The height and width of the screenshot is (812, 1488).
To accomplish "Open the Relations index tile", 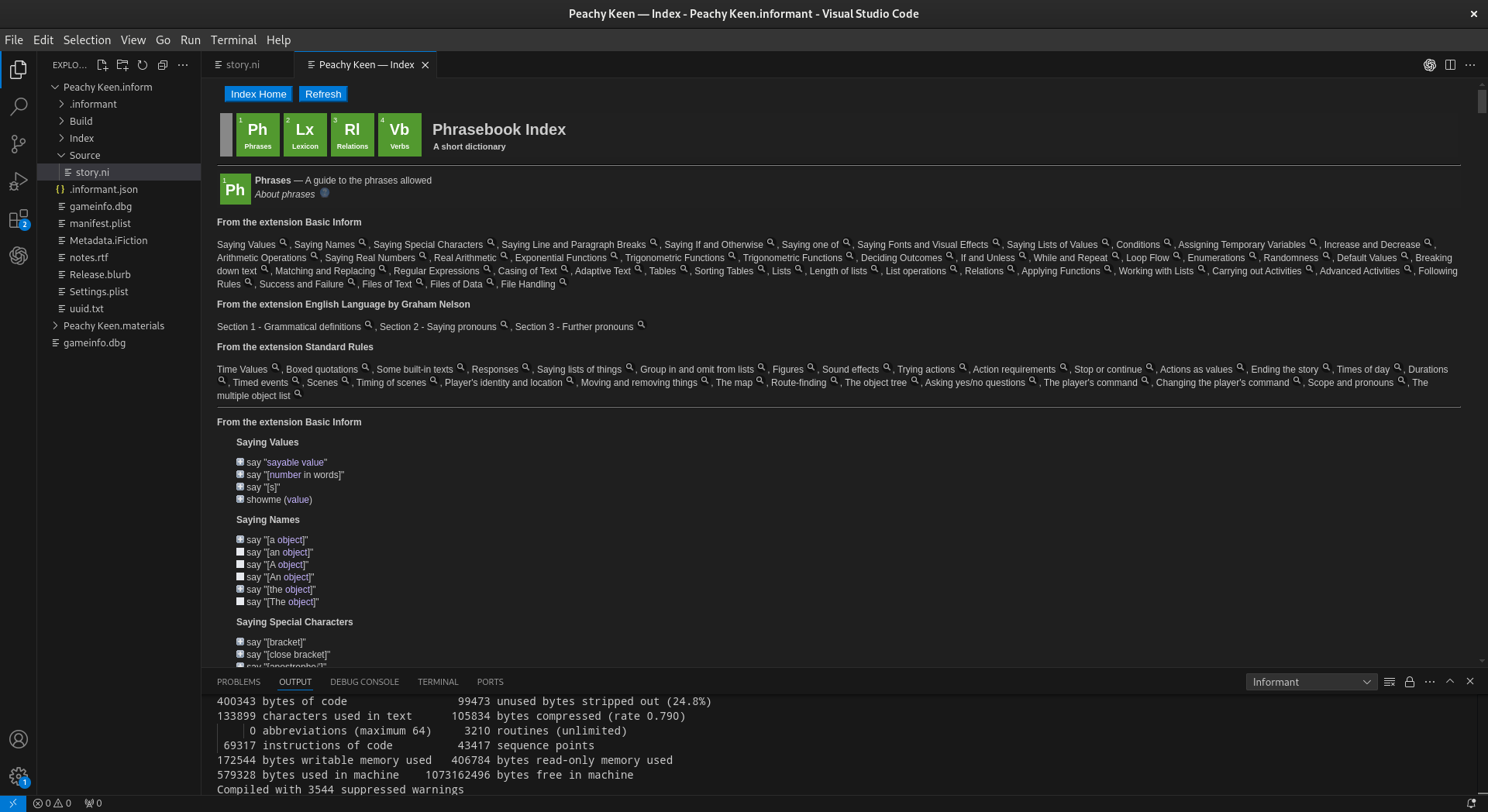I will (353, 135).
